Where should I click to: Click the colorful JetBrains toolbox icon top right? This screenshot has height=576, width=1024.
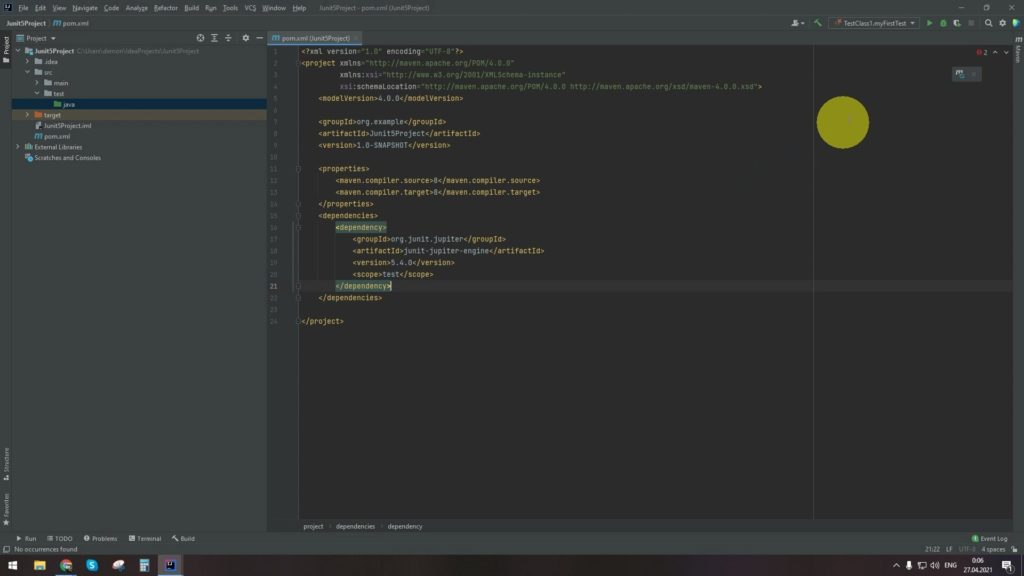[x=1016, y=23]
